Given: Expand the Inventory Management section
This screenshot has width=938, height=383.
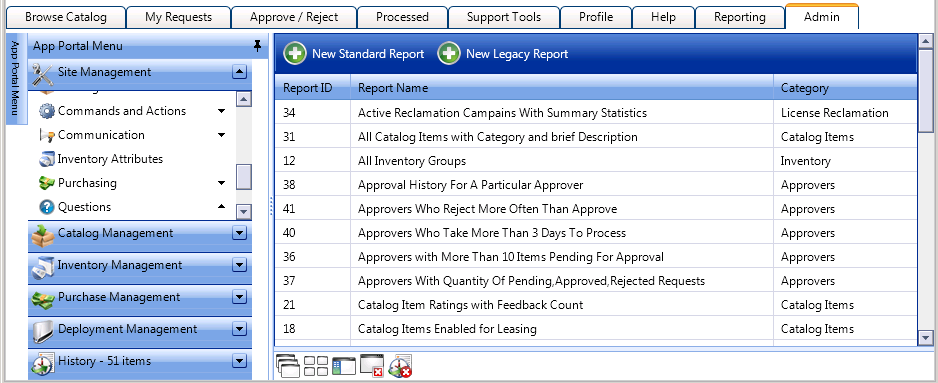Looking at the screenshot, I should point(239,265).
